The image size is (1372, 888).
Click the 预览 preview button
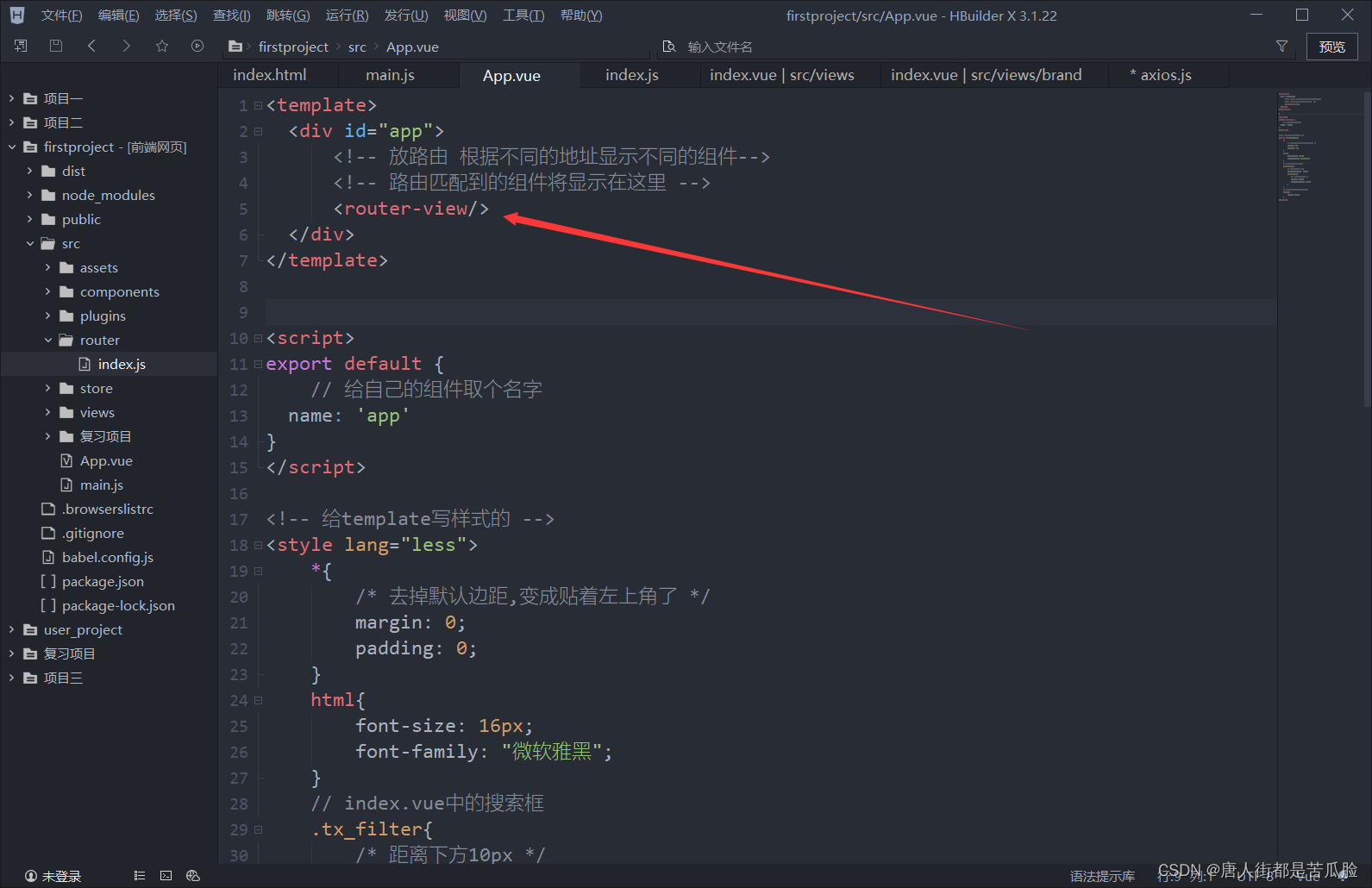click(x=1331, y=47)
